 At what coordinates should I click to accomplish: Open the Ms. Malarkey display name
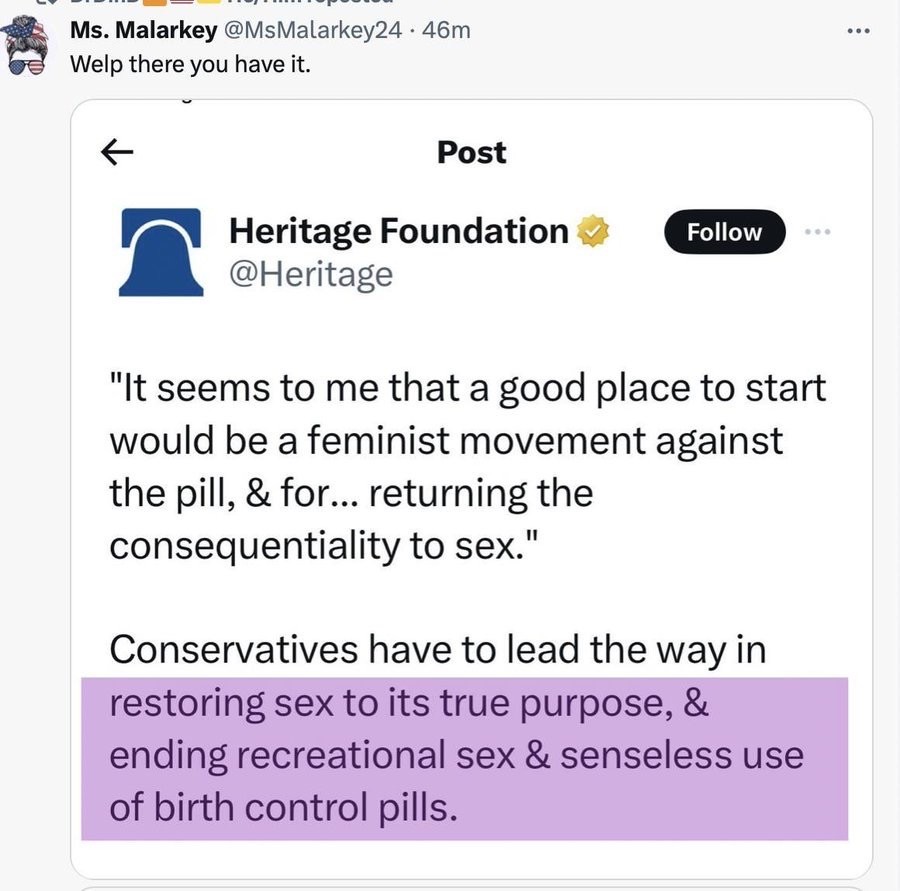144,30
